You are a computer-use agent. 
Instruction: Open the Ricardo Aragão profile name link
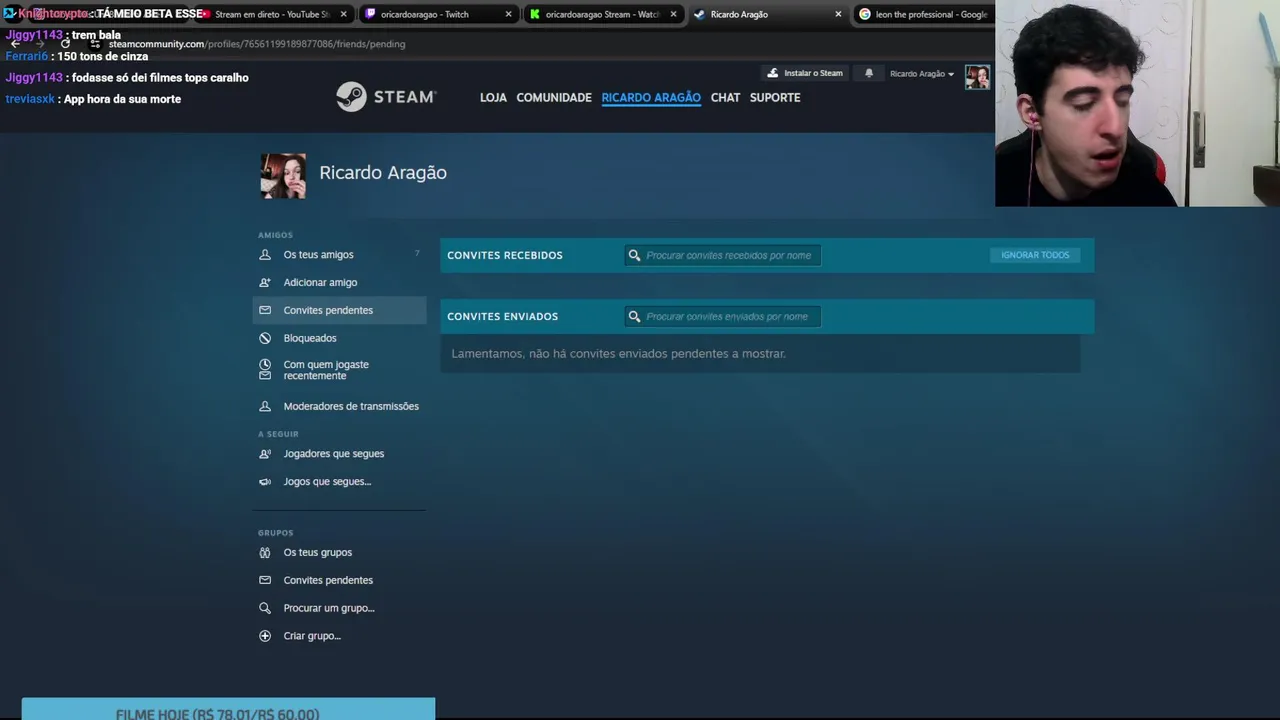383,173
